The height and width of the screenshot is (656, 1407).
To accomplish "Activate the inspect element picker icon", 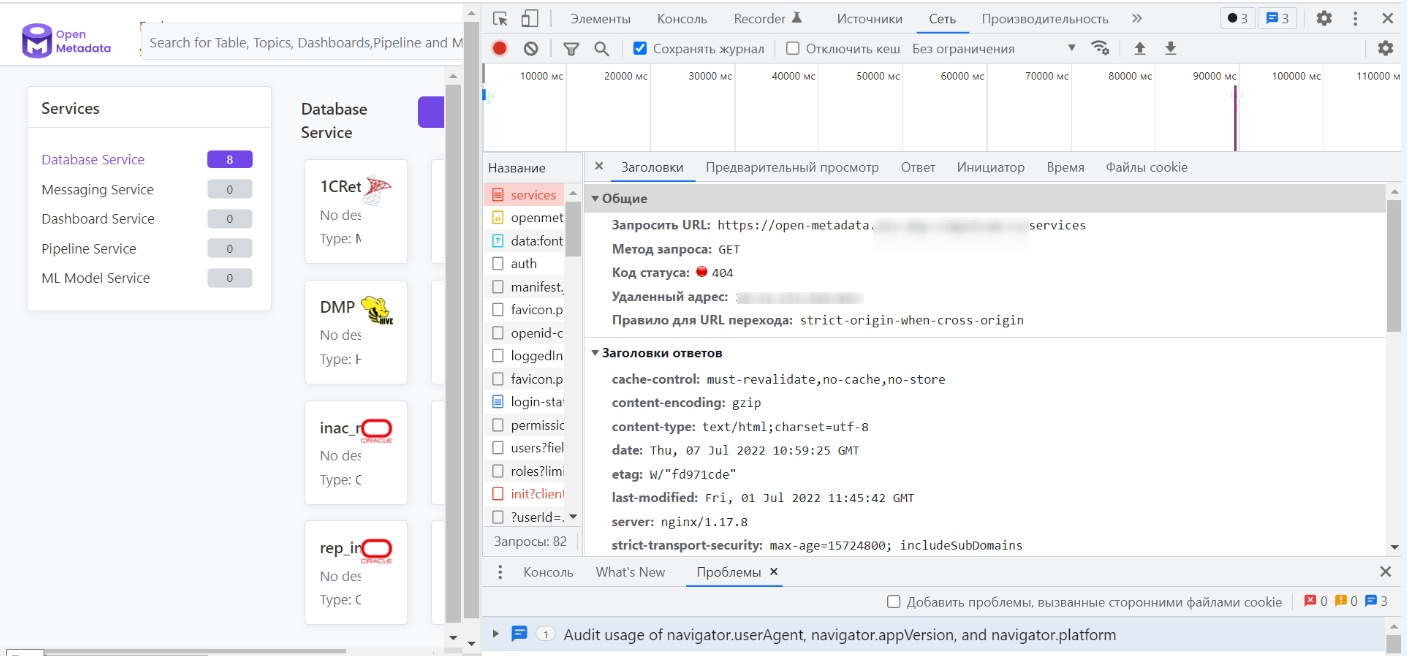I will coord(501,18).
